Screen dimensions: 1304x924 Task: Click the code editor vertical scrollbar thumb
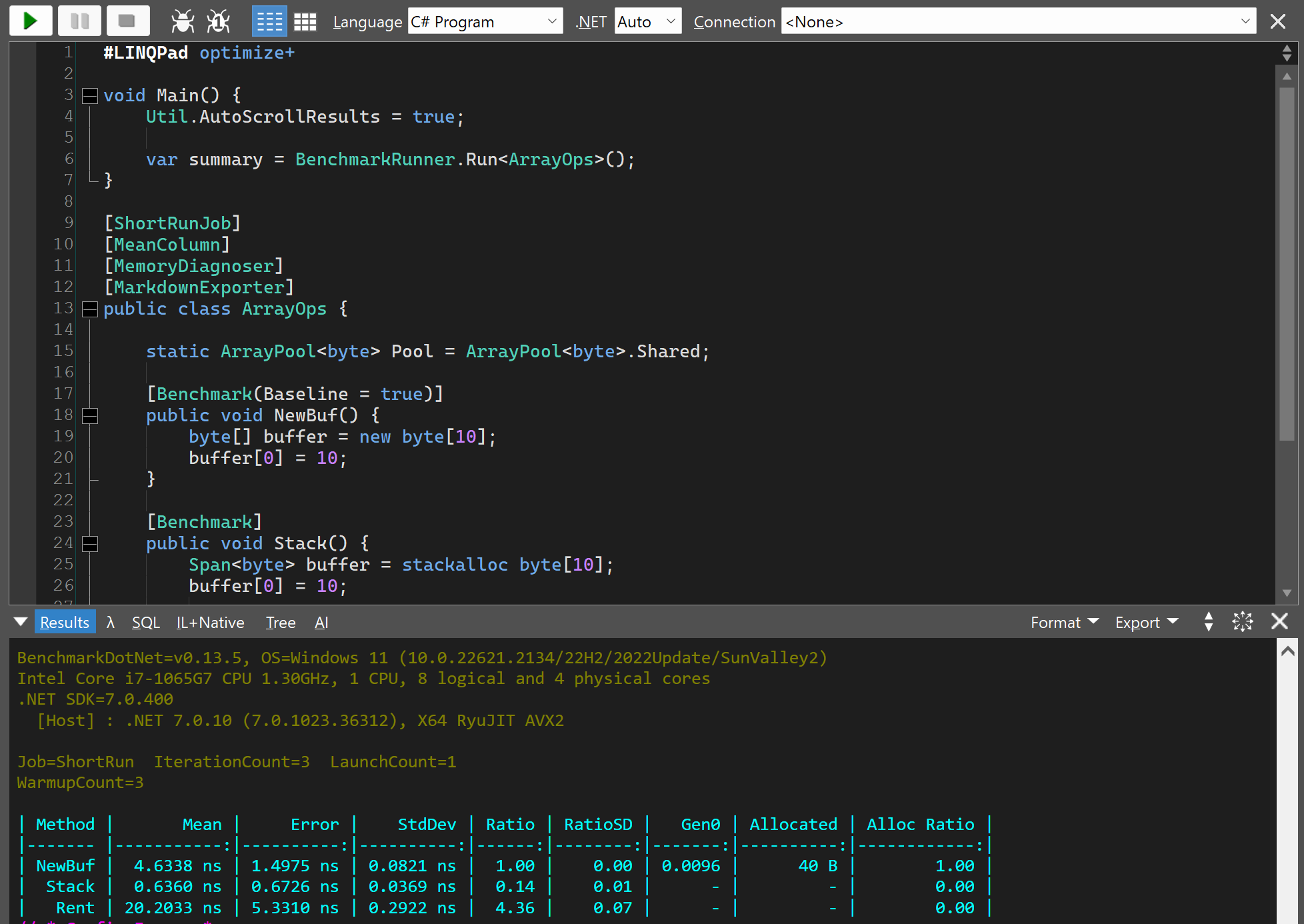pos(1287,263)
